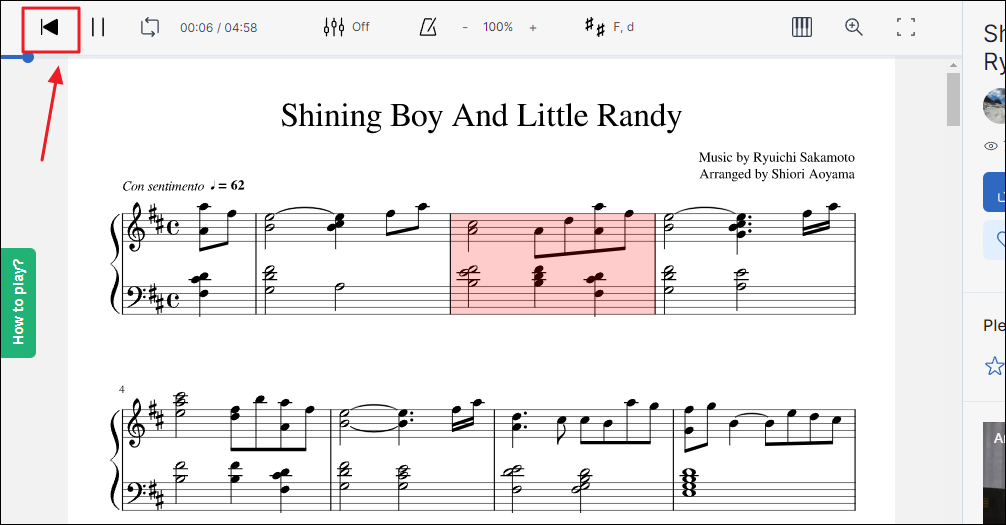Toggle loop playback icon
The height and width of the screenshot is (525, 1006).
point(149,27)
